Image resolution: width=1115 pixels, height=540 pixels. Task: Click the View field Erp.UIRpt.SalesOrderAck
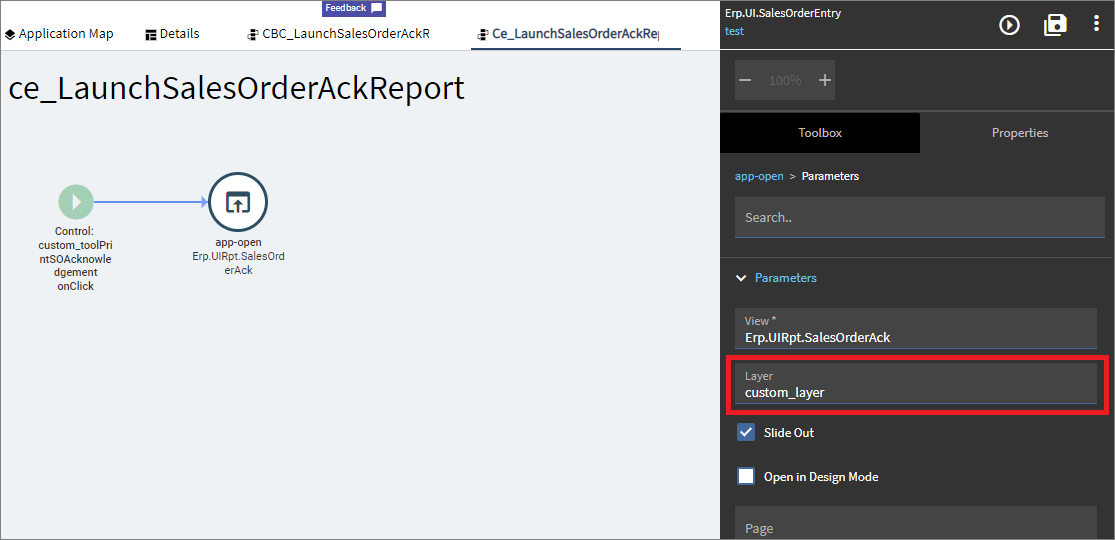(x=916, y=328)
